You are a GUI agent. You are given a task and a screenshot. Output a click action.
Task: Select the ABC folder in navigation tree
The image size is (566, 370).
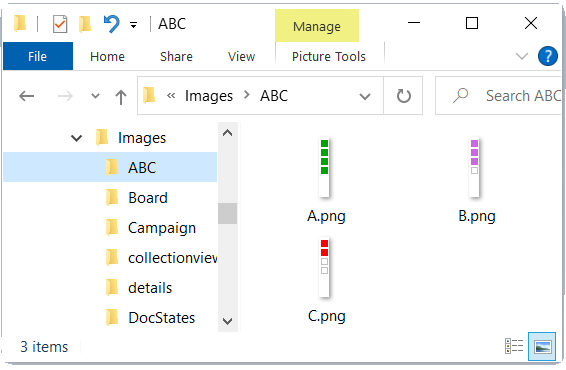pos(110,167)
